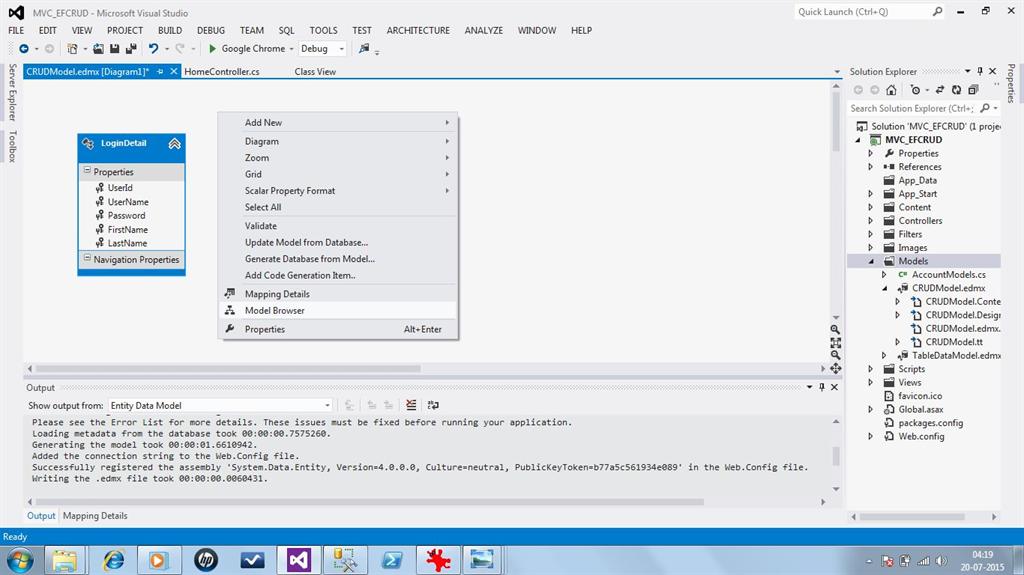
Task: Open the Google Chrome browser dropdown arrow
Action: (x=291, y=49)
